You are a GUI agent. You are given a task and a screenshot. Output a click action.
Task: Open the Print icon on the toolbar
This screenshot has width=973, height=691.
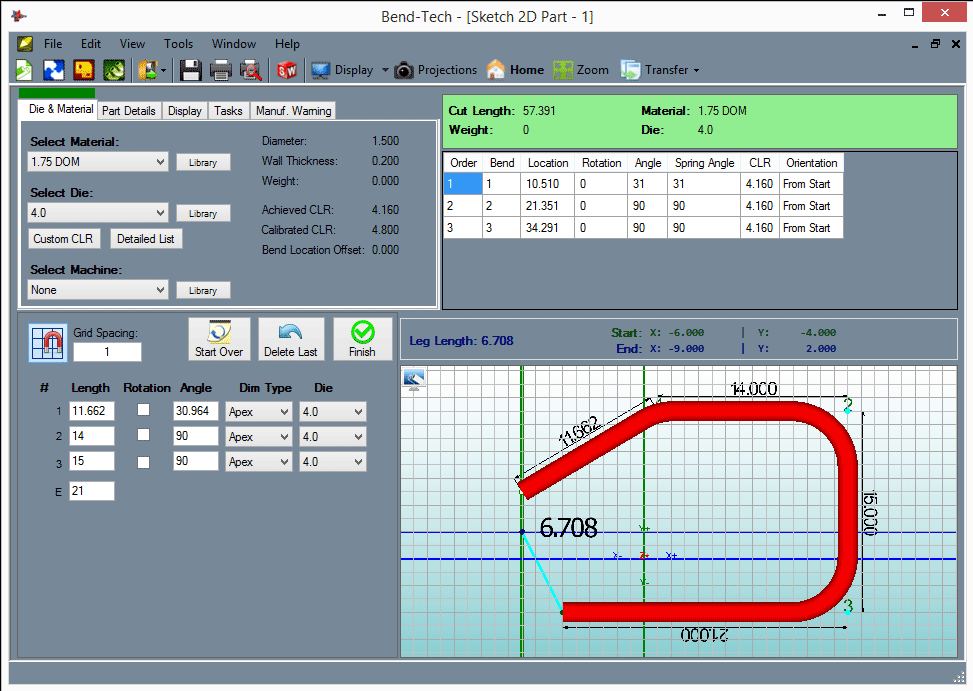(219, 69)
